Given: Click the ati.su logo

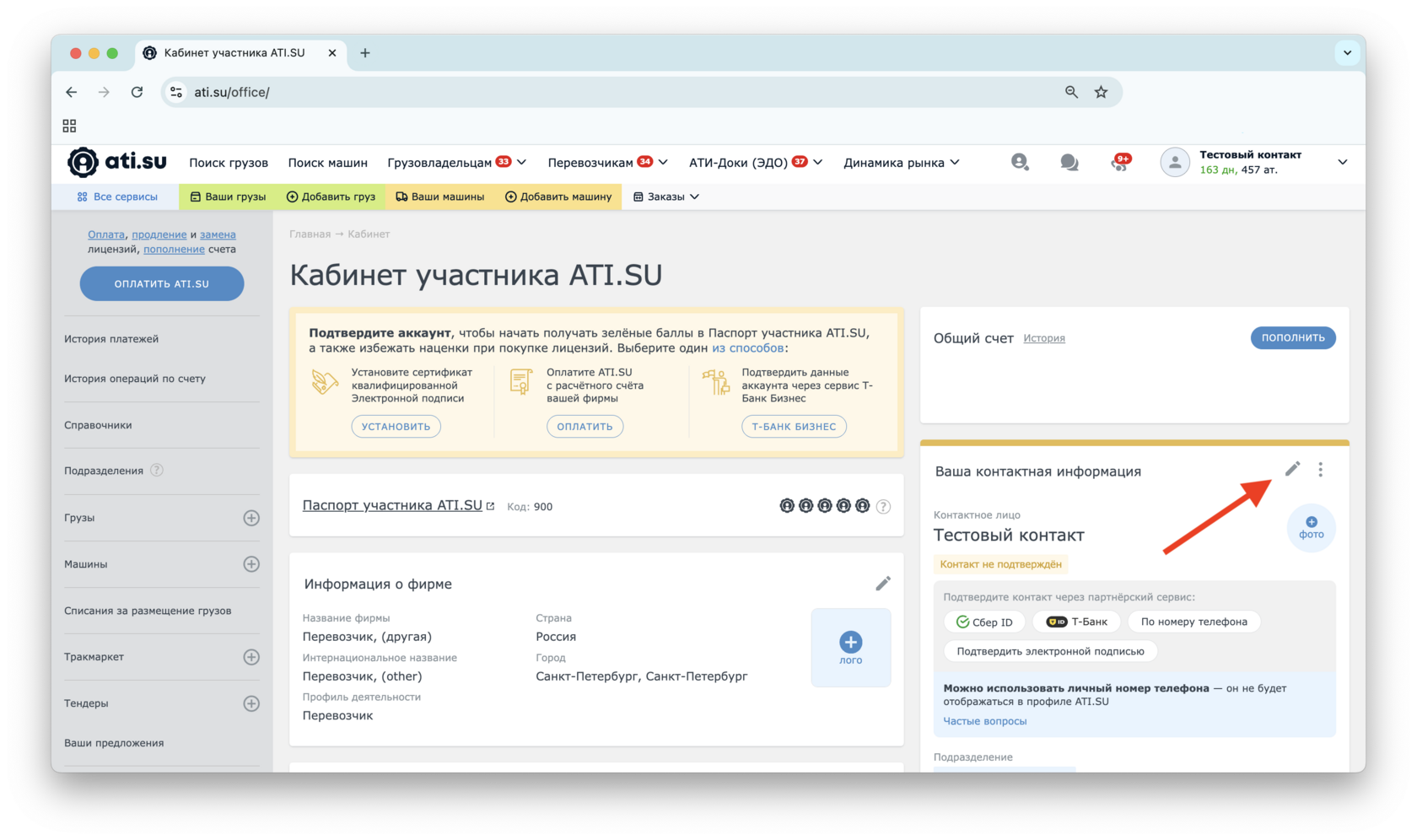Looking at the screenshot, I should click(117, 162).
